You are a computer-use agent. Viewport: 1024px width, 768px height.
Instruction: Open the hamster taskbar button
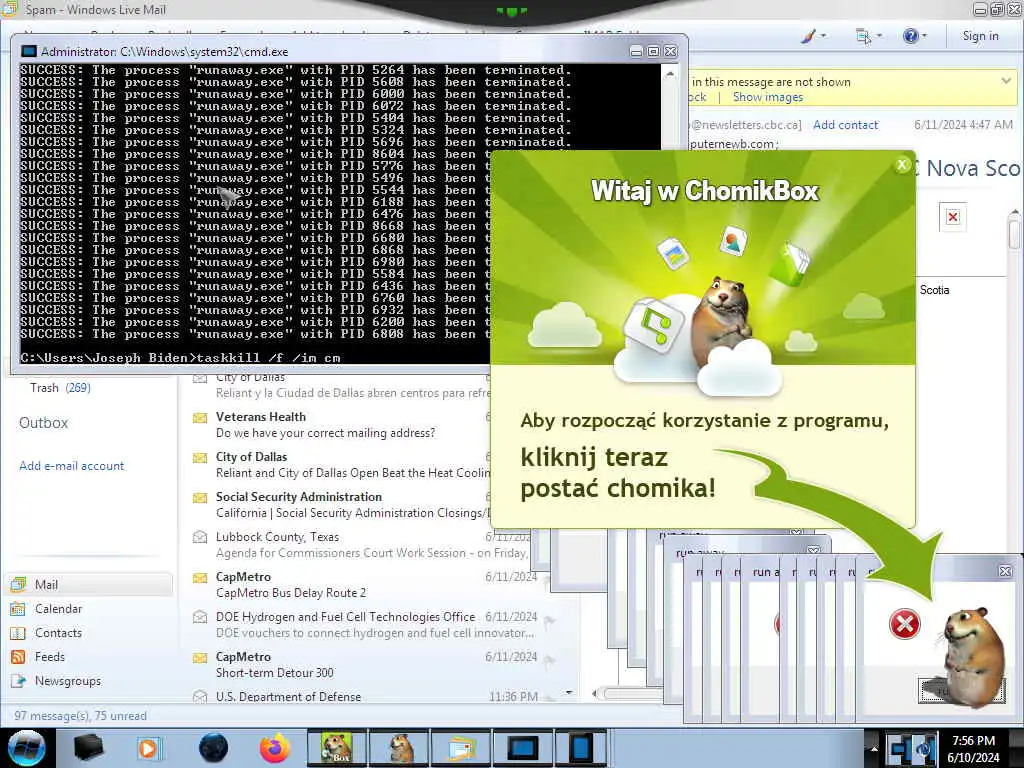399,748
